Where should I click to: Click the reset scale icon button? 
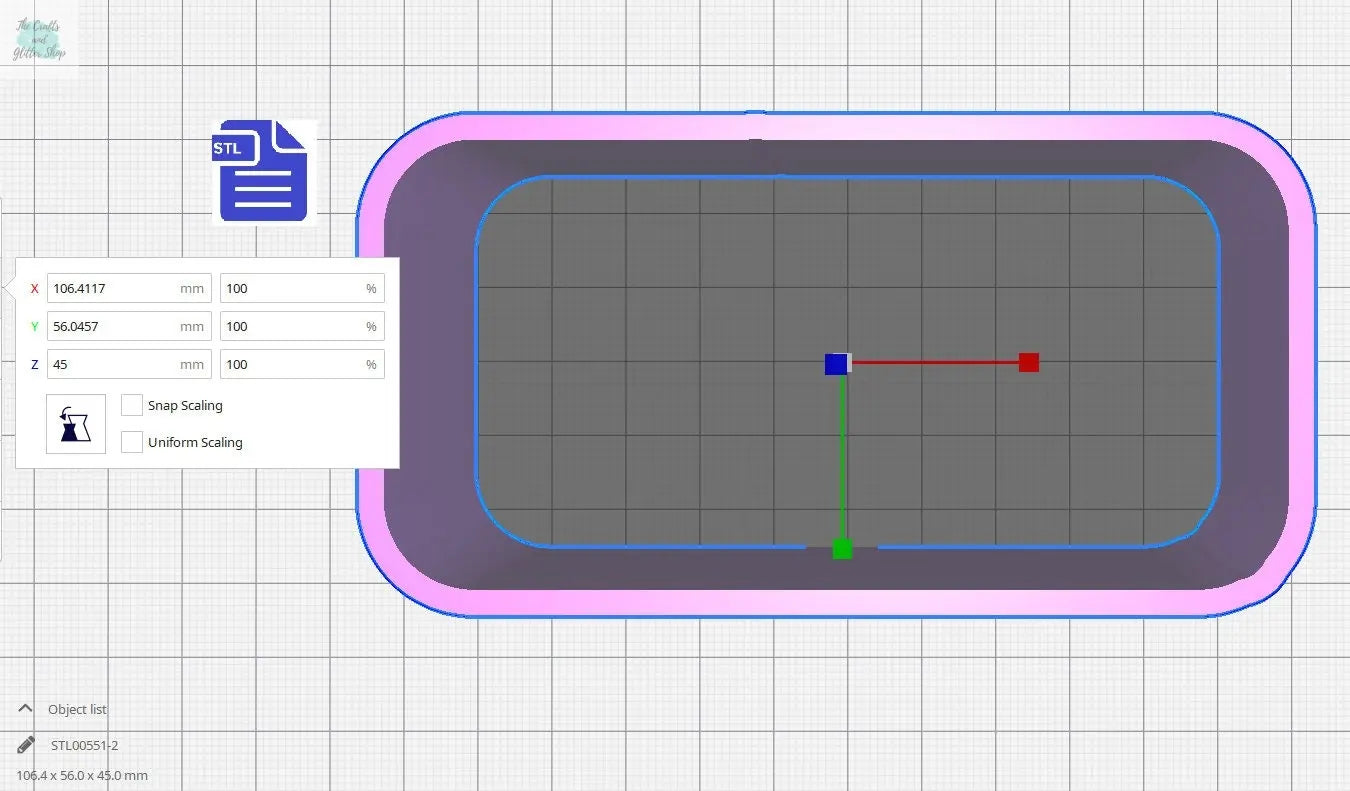point(76,424)
